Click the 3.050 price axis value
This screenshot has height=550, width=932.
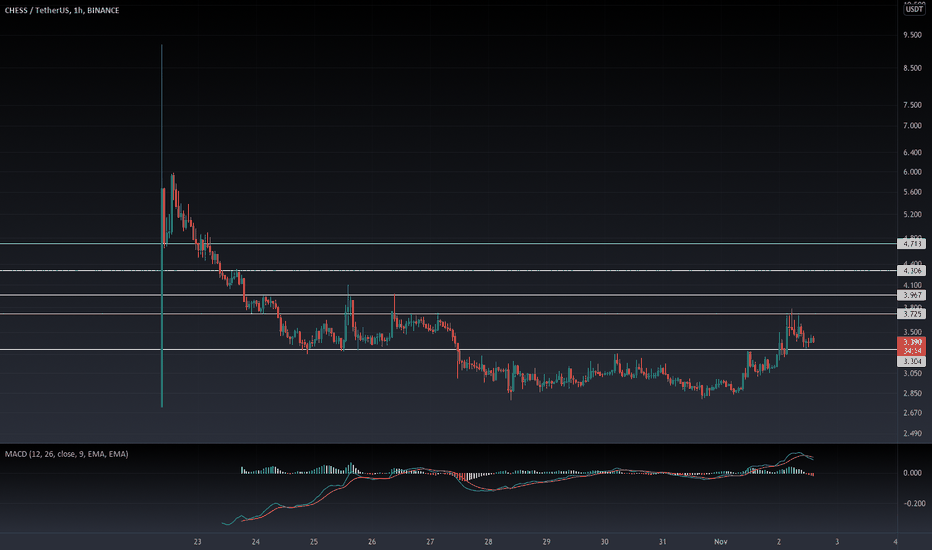click(x=912, y=373)
